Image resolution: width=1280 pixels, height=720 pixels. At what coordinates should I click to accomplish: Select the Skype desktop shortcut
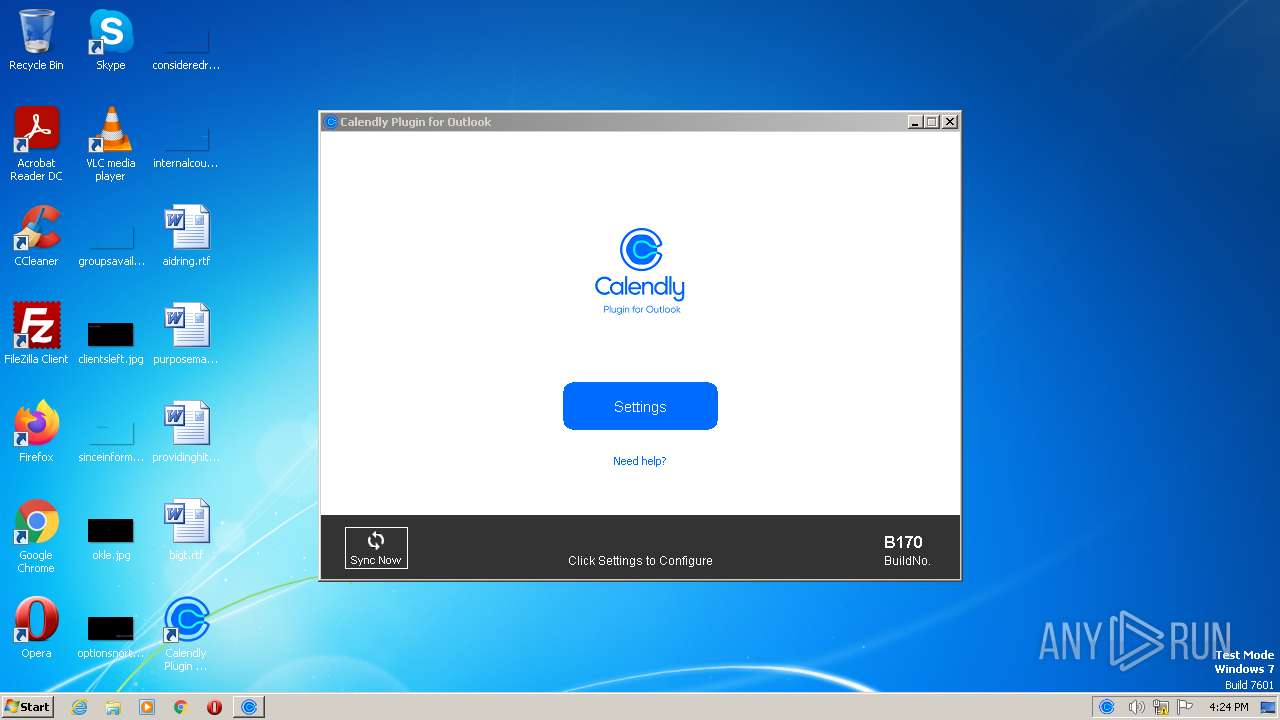pos(110,40)
